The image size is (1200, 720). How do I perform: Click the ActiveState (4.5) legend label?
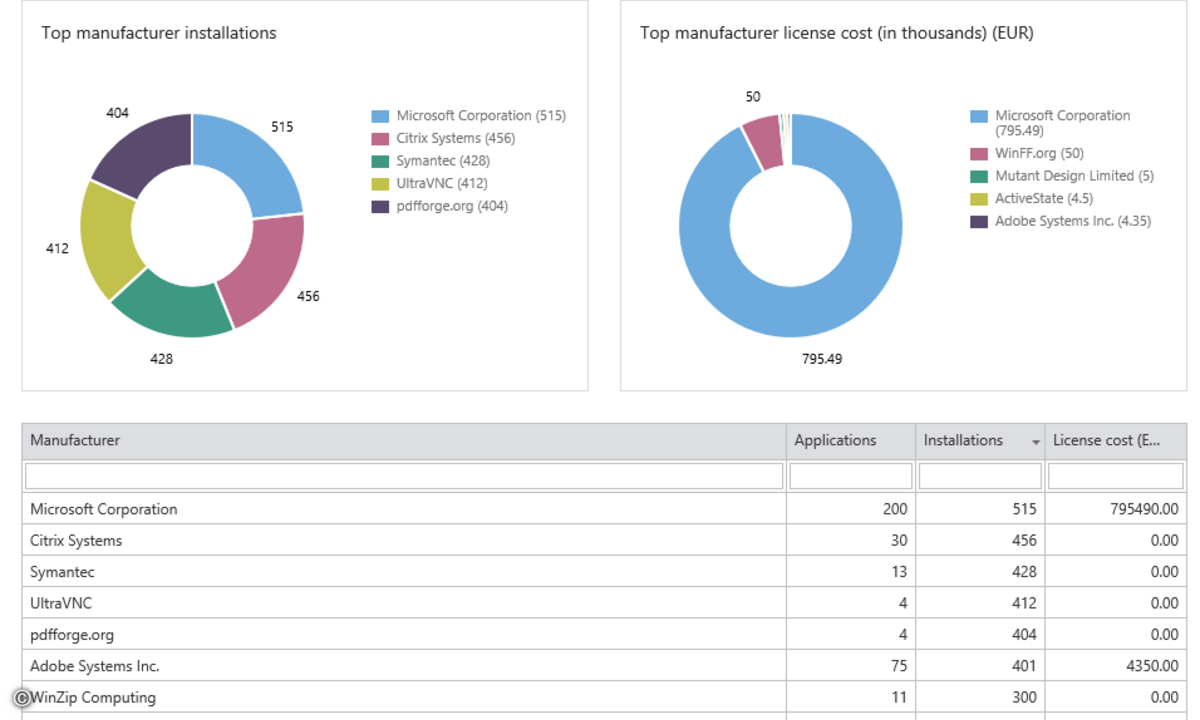(1044, 199)
